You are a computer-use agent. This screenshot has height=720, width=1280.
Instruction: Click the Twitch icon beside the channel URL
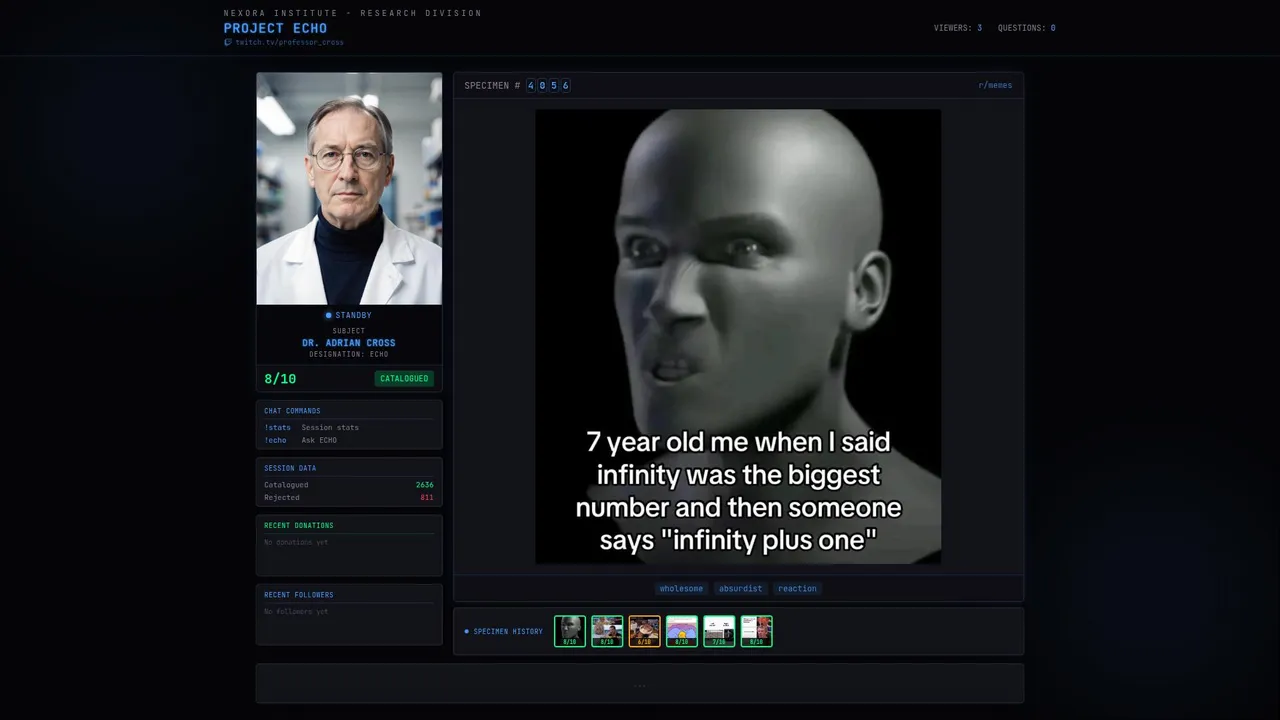[x=228, y=43]
